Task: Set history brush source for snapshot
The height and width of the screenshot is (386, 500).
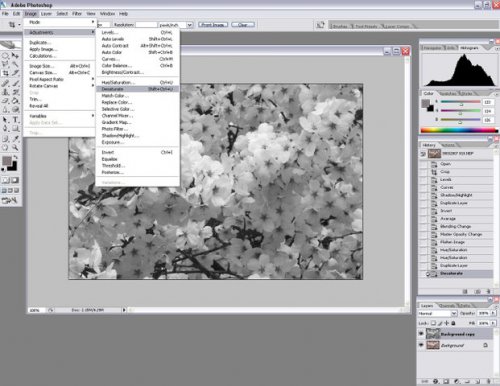Action: pyautogui.click(x=423, y=154)
